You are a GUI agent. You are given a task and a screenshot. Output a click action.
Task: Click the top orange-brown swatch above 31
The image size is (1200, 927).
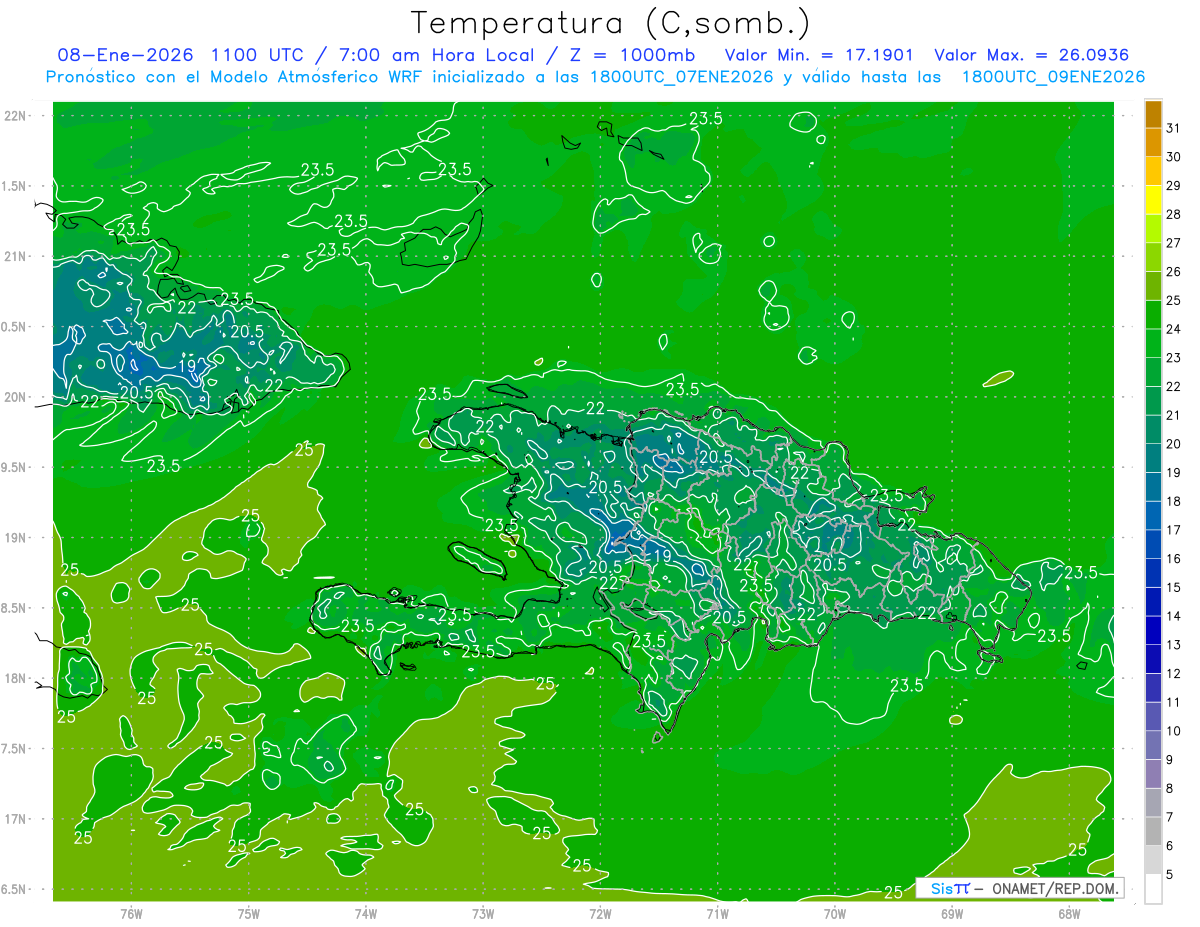click(1153, 113)
